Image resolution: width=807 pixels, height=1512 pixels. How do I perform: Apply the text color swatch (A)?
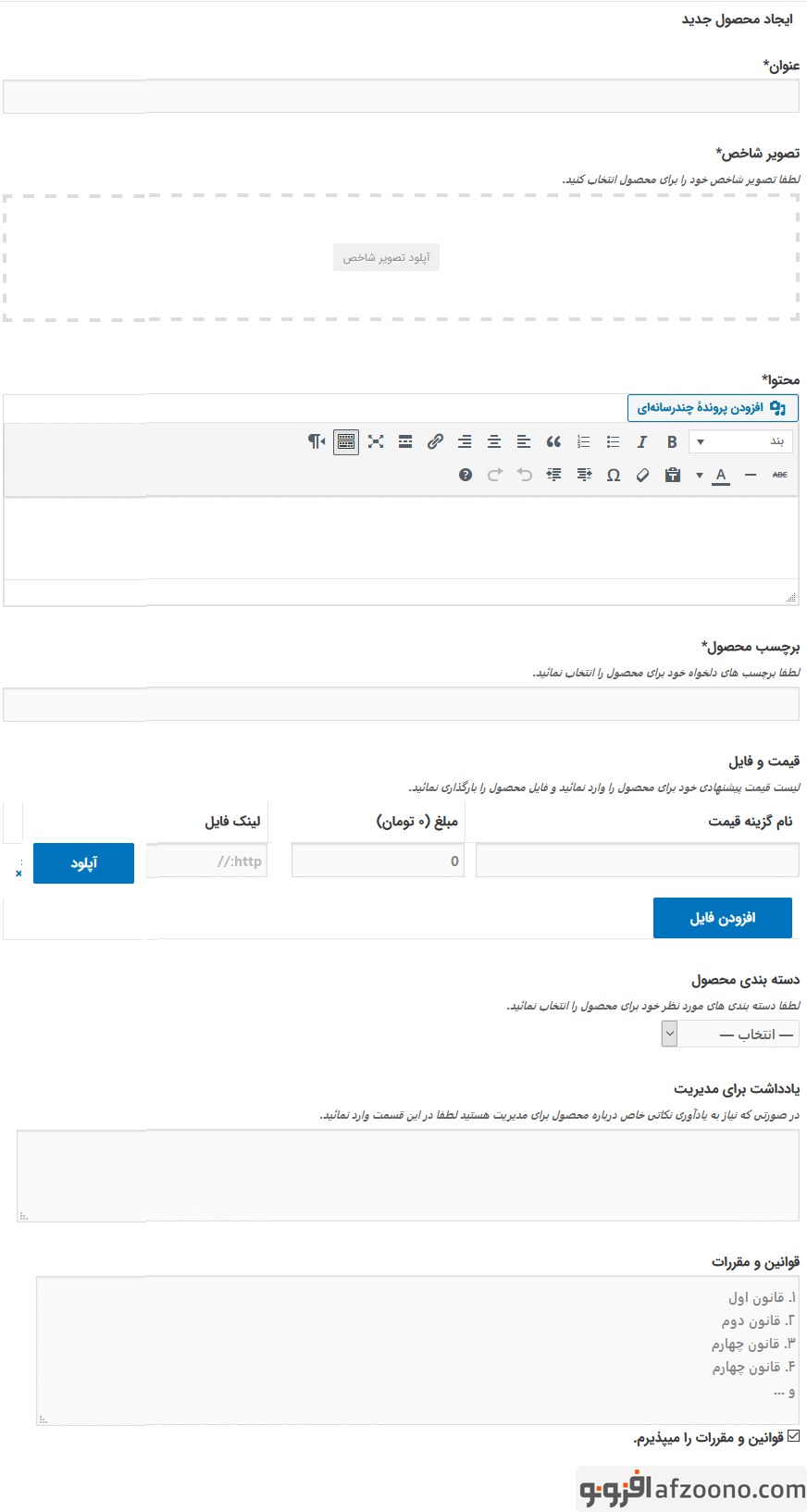[x=721, y=476]
